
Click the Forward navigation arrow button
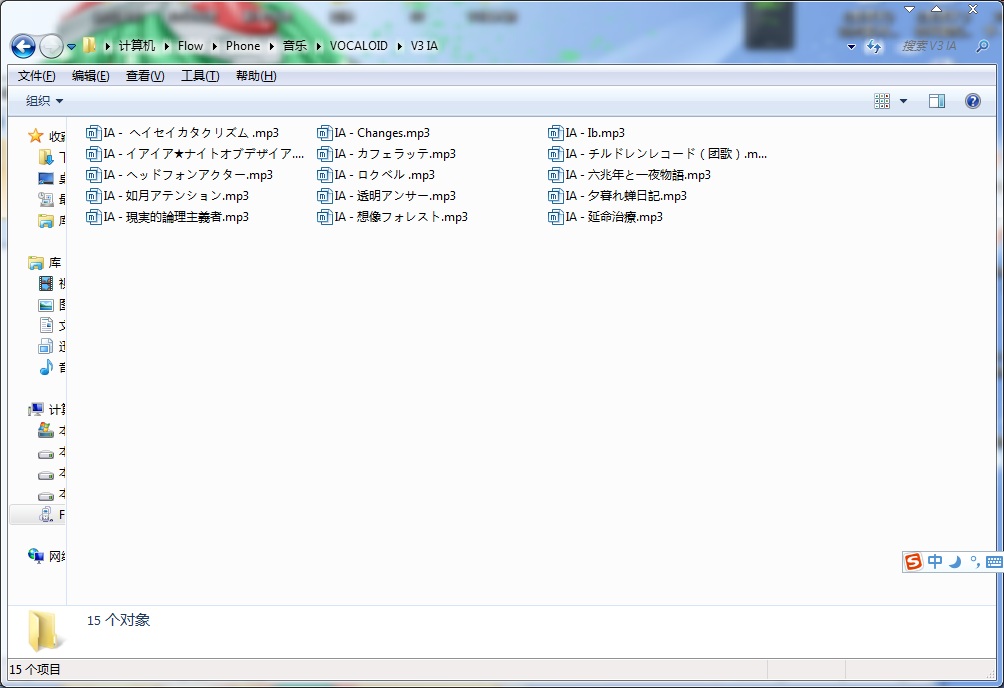[x=51, y=46]
